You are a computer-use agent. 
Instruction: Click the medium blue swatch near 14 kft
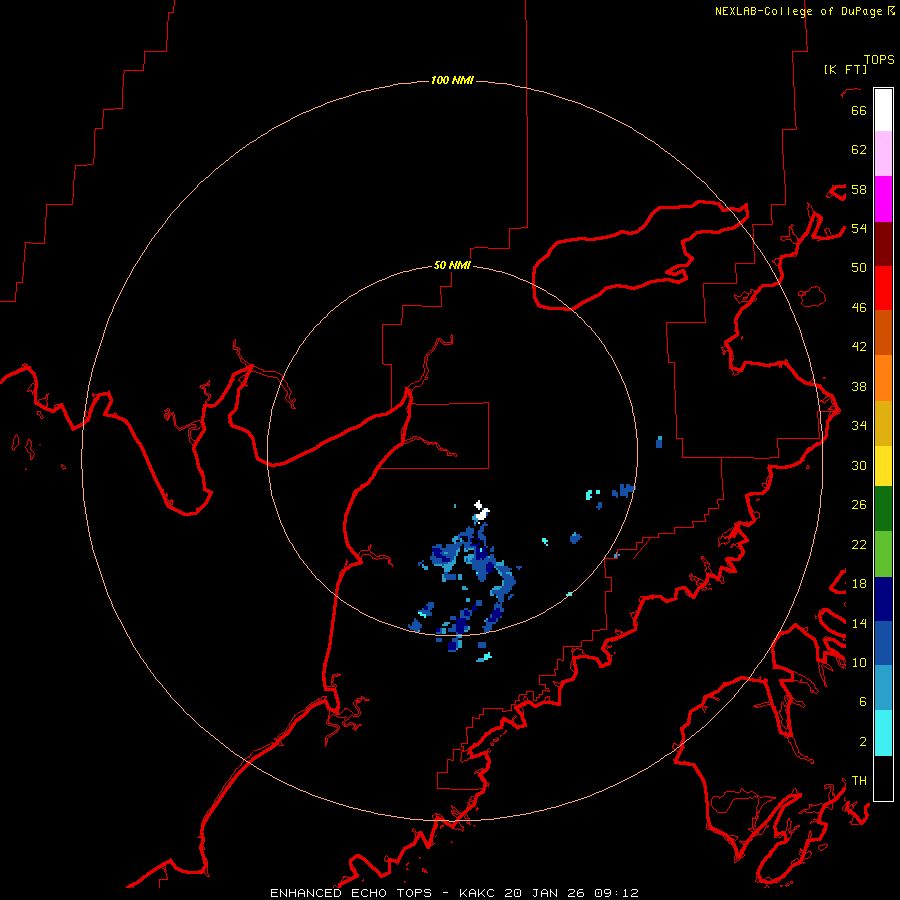[x=883, y=643]
